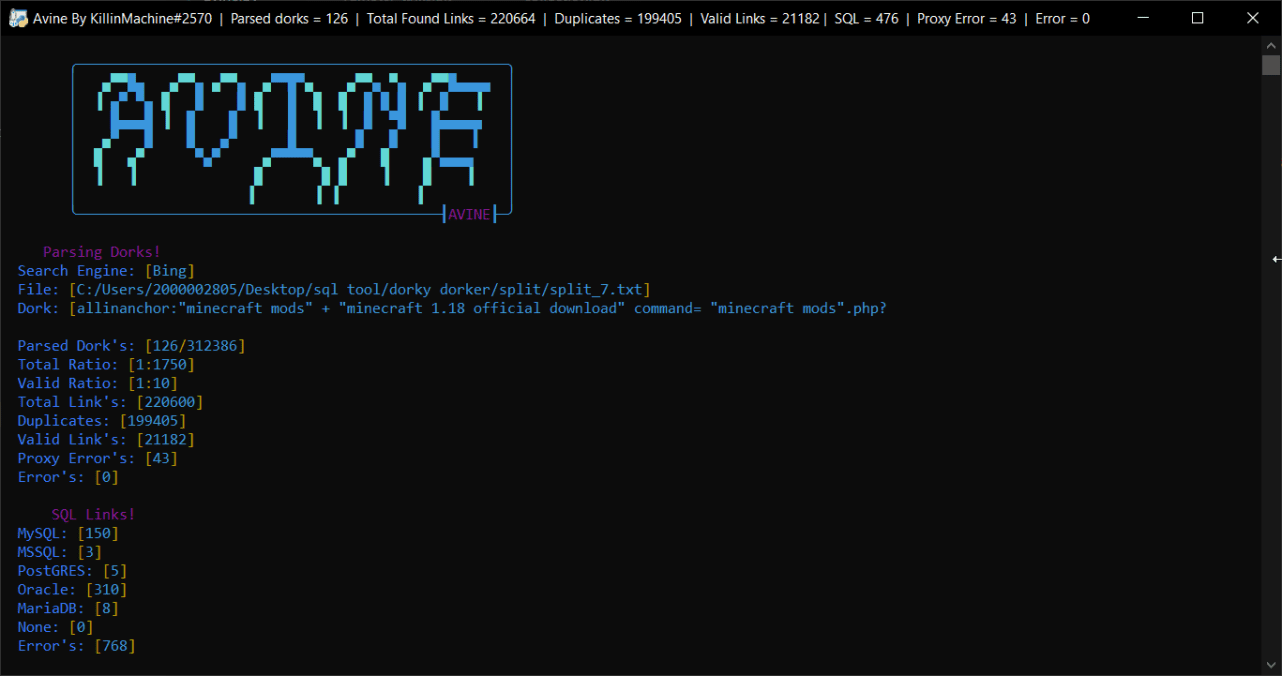This screenshot has width=1282, height=676.
Task: Click the AVINE label below the logo box
Action: [x=468, y=213]
